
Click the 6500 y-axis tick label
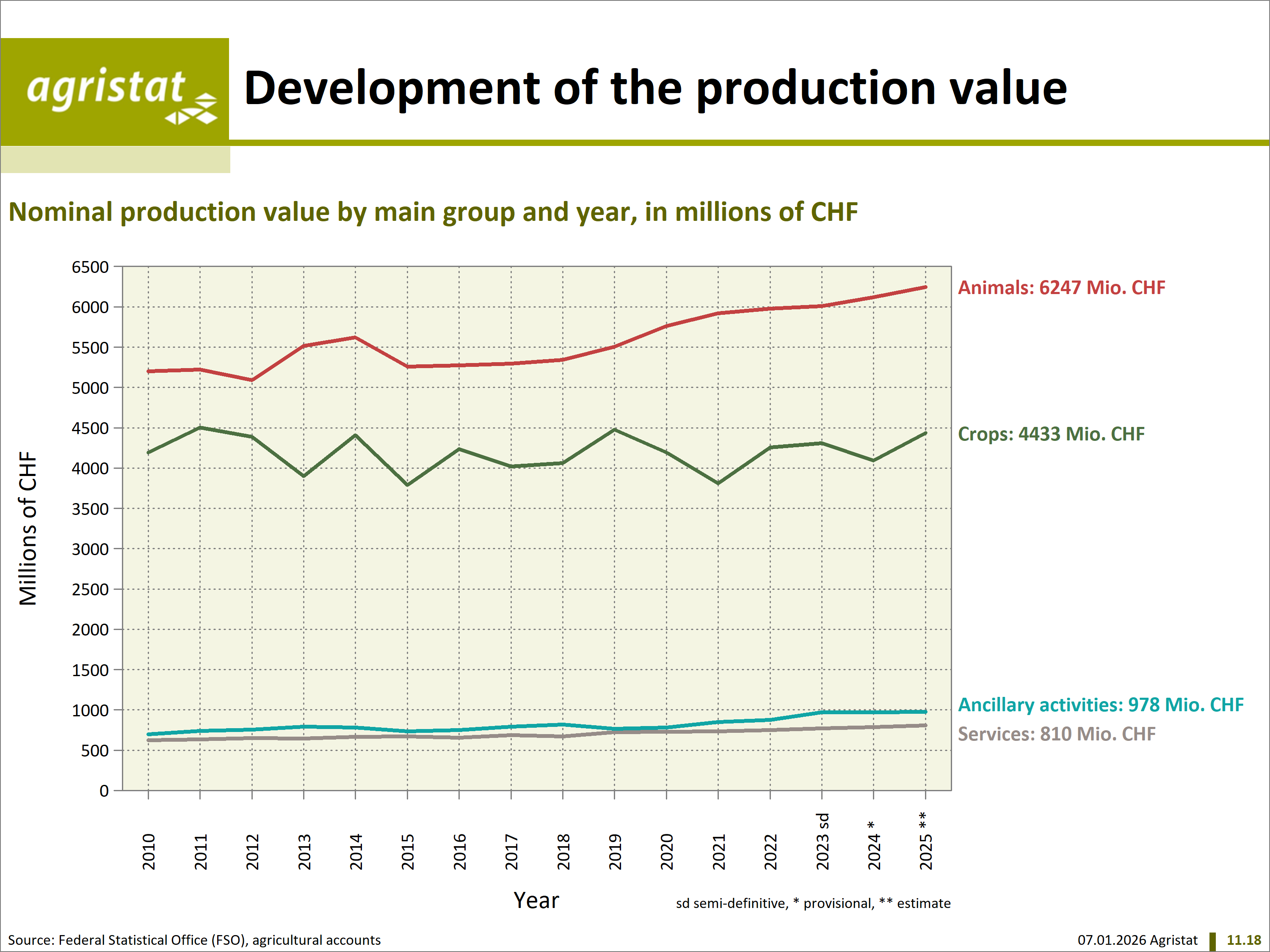(90, 267)
